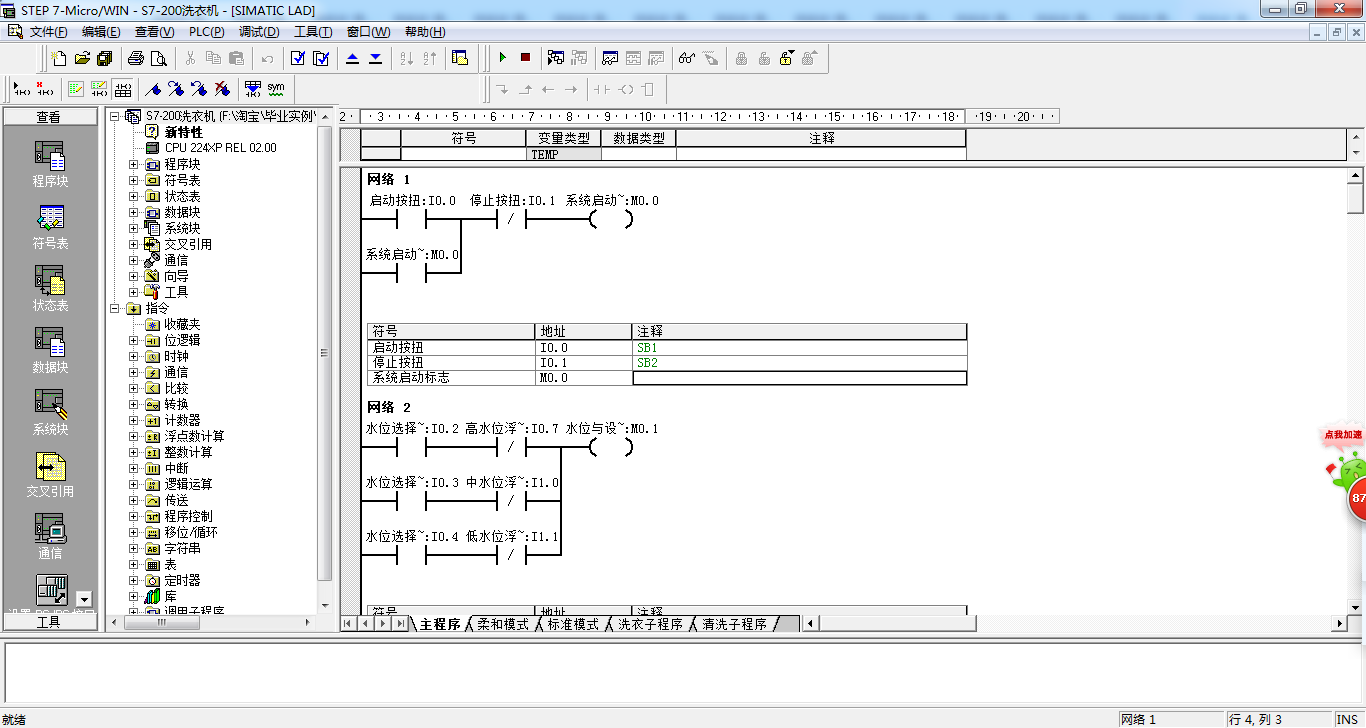Toggle program status monitoring icon
Screen dimensions: 1366x728
[556, 58]
